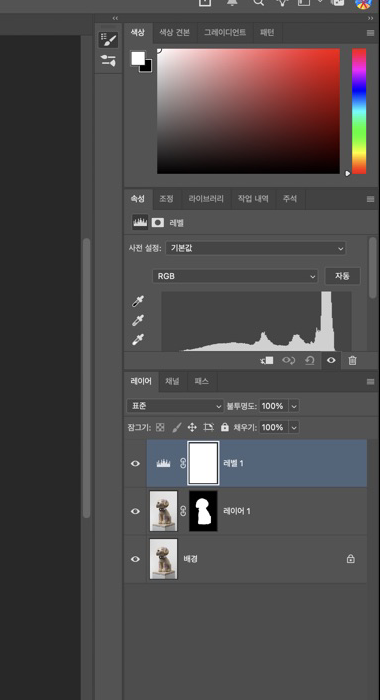The height and width of the screenshot is (700, 380).
Task: Expand icon panels with left double-arrow
Action: [115, 18]
